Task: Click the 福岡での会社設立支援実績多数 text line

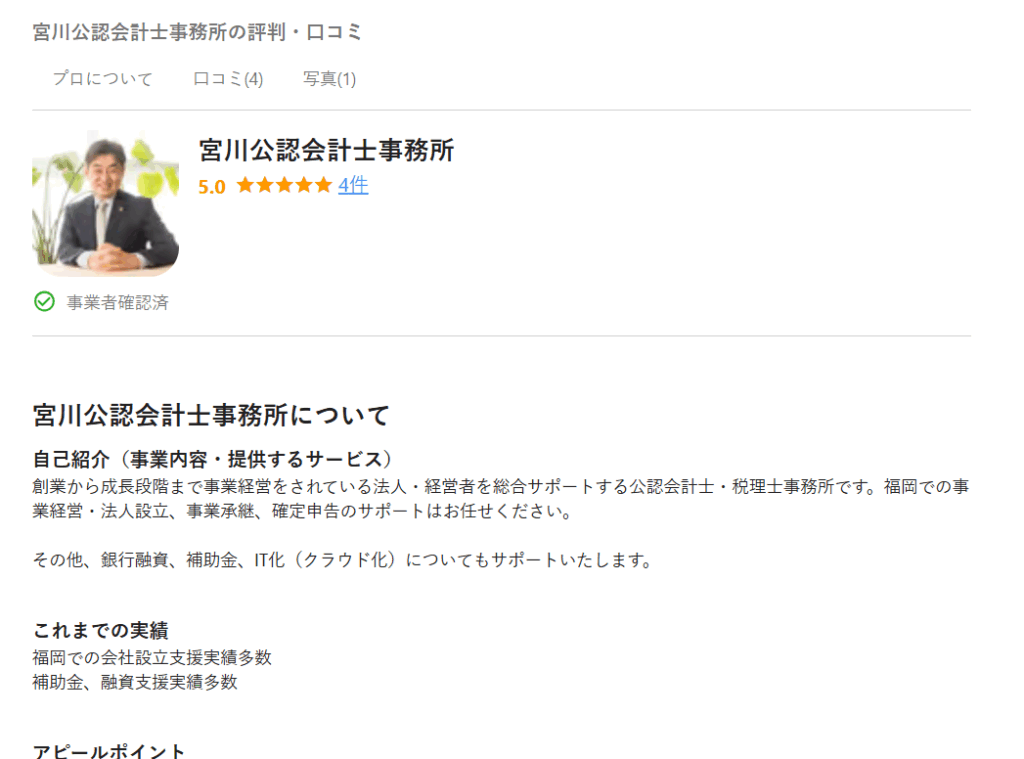Action: coord(152,658)
